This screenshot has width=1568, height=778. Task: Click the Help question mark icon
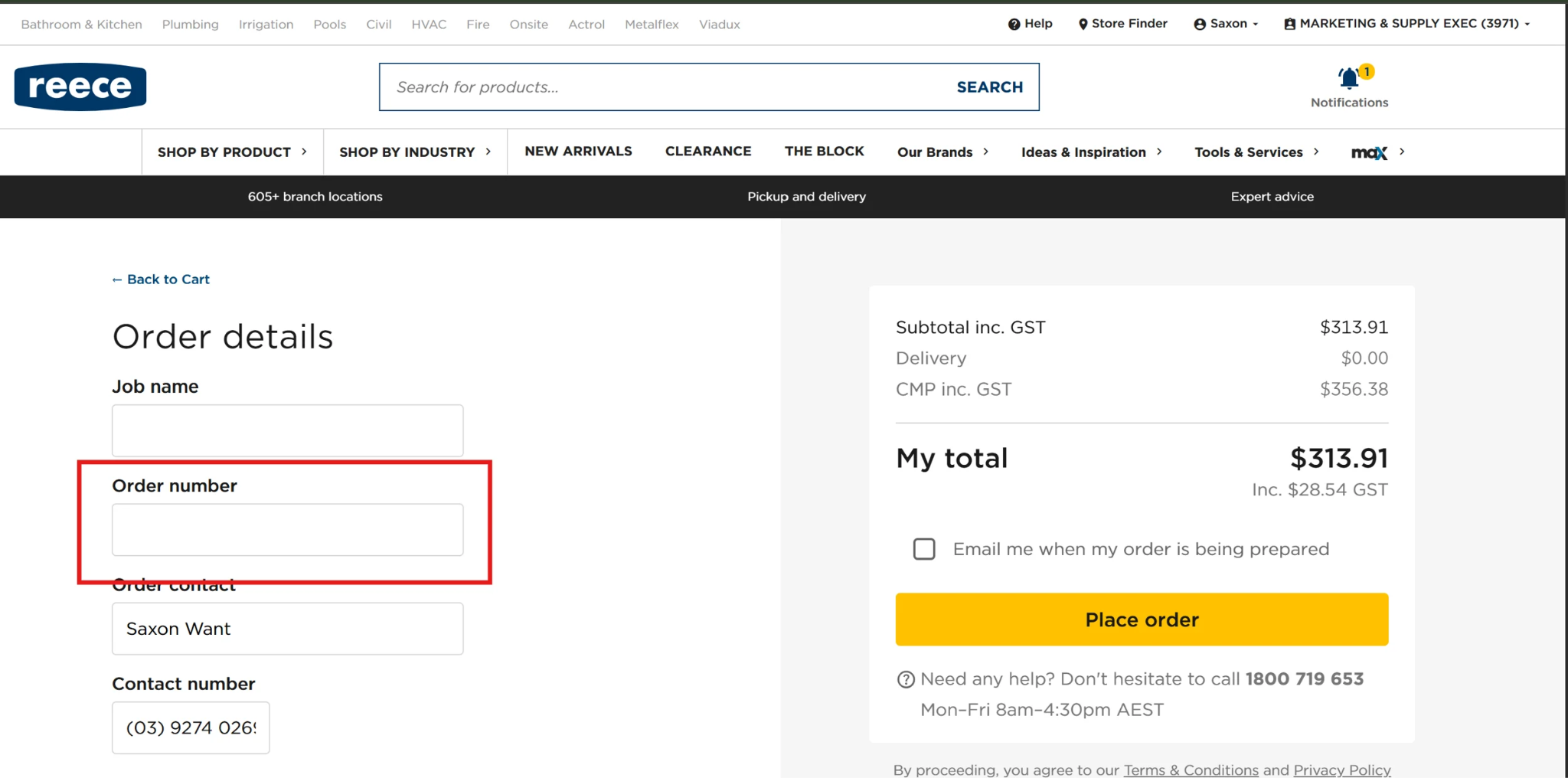tap(1014, 25)
